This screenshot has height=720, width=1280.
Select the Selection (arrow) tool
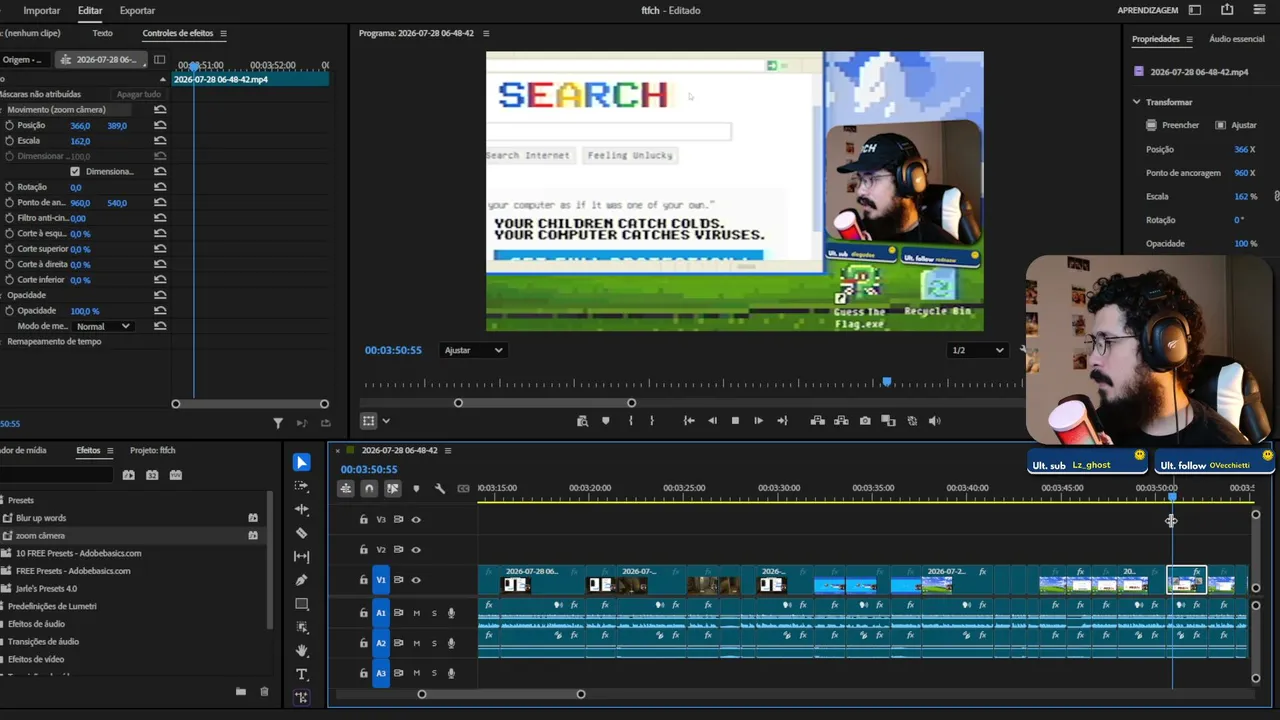pyautogui.click(x=302, y=462)
